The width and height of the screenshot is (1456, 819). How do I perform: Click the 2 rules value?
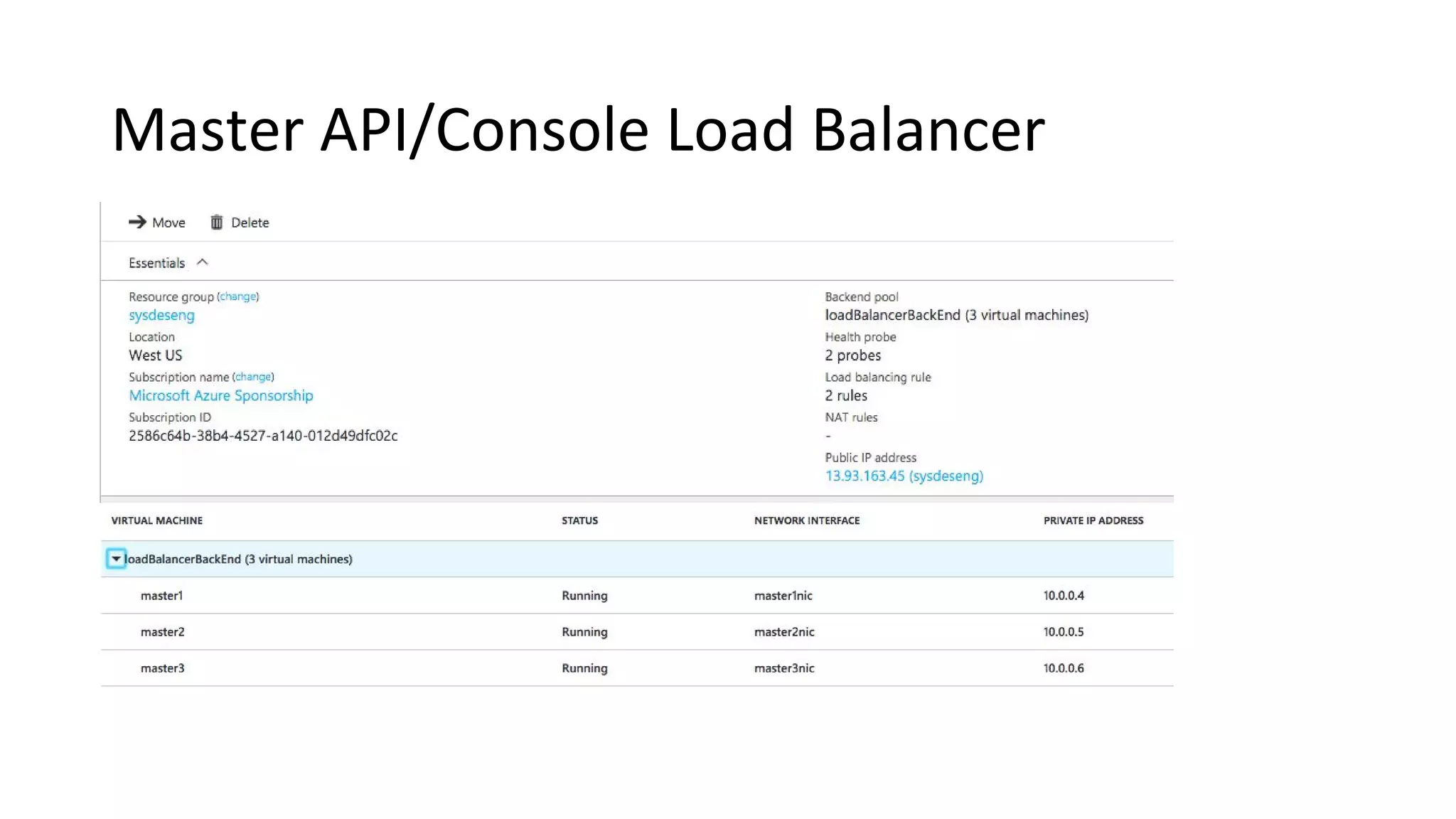tap(846, 395)
